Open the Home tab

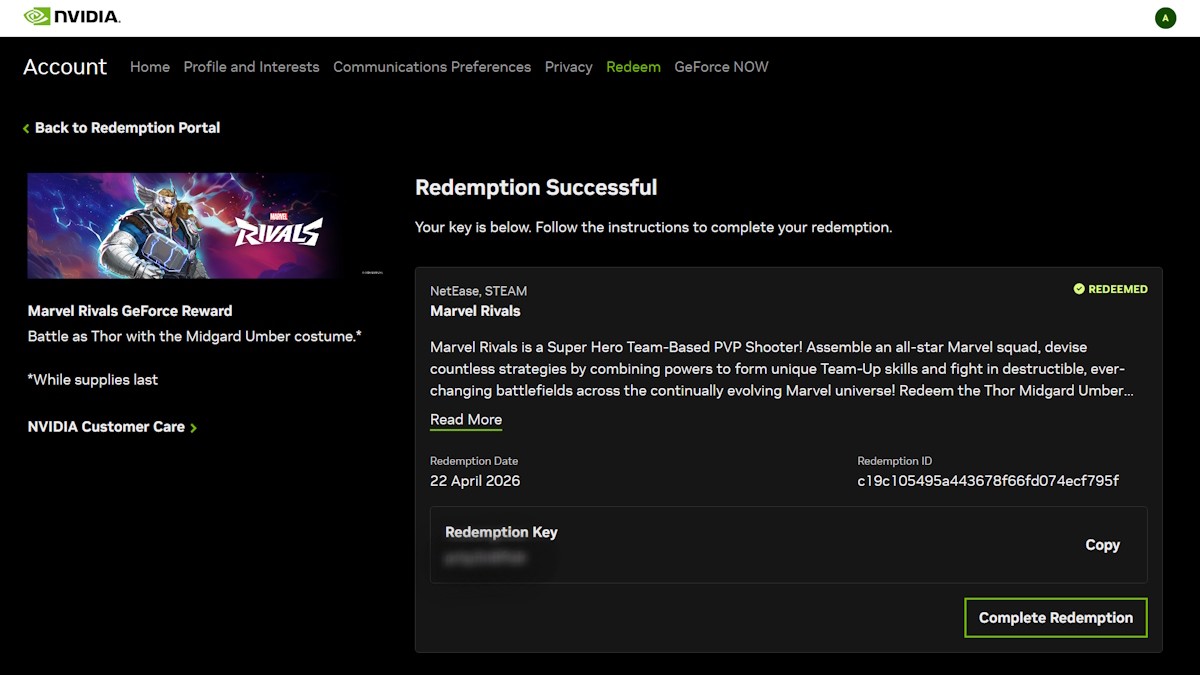coord(150,67)
